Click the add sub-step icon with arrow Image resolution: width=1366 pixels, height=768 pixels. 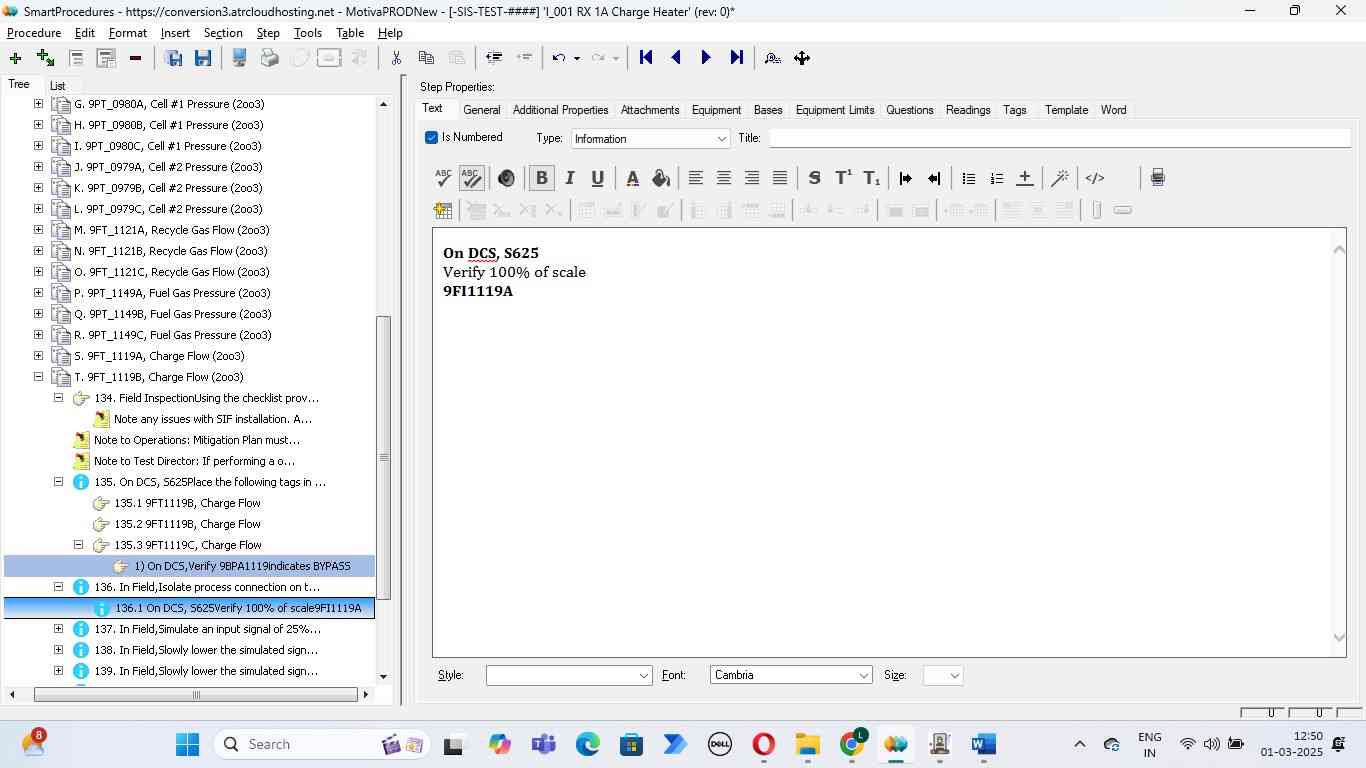click(45, 58)
